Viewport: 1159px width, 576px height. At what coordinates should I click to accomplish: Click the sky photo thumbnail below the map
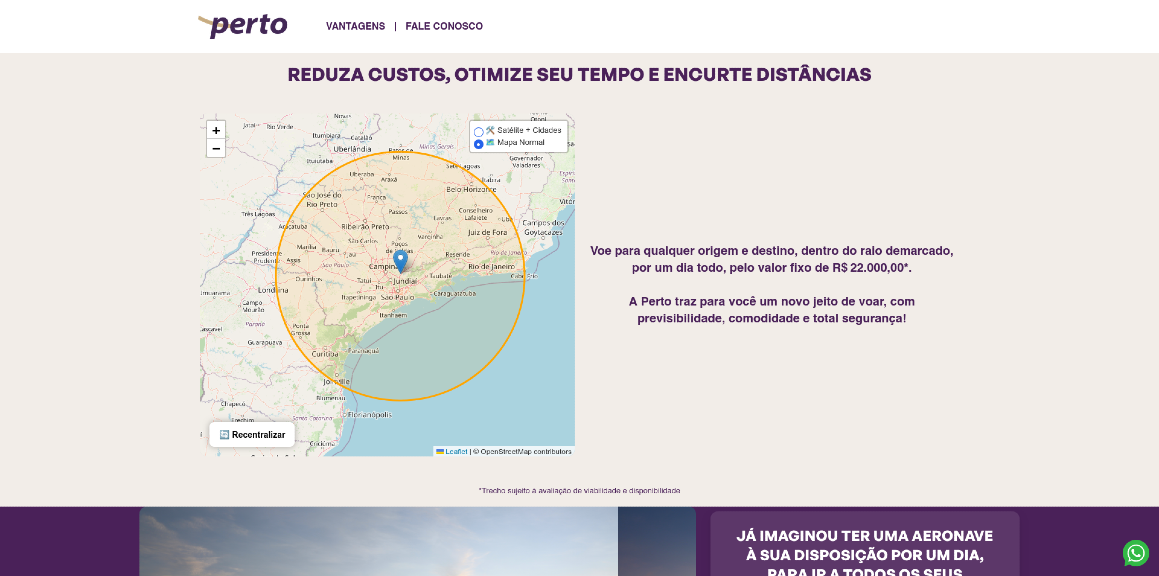417,541
